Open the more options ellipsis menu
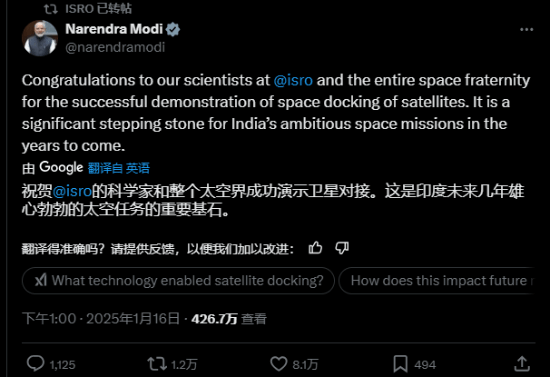Screen dimensions: 550x377 tap(526, 30)
